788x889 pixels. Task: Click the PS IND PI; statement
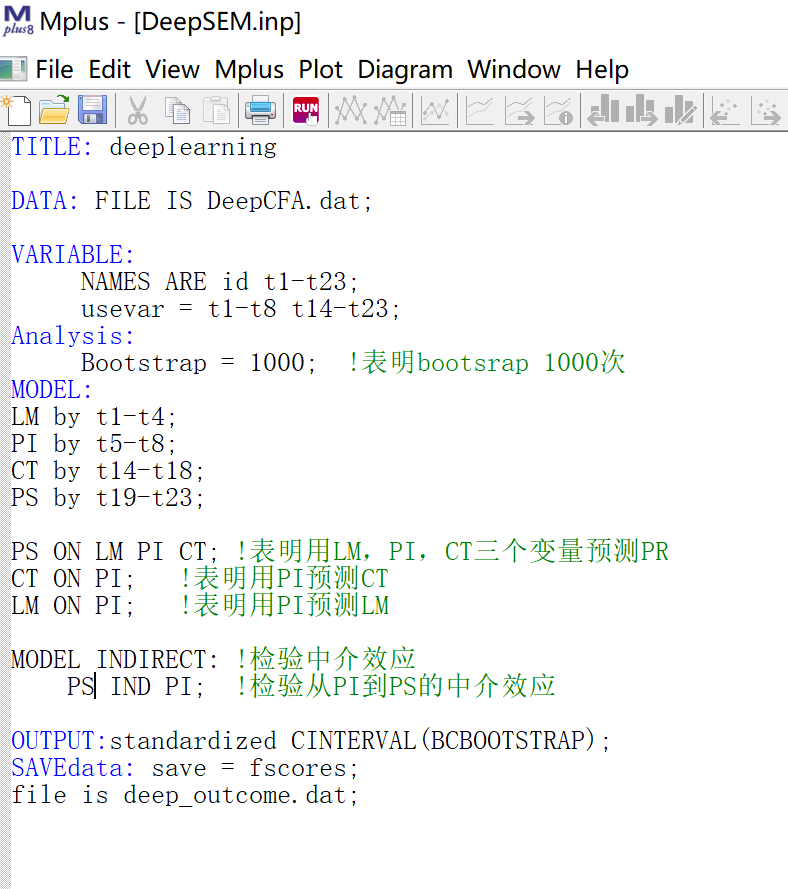click(x=135, y=687)
